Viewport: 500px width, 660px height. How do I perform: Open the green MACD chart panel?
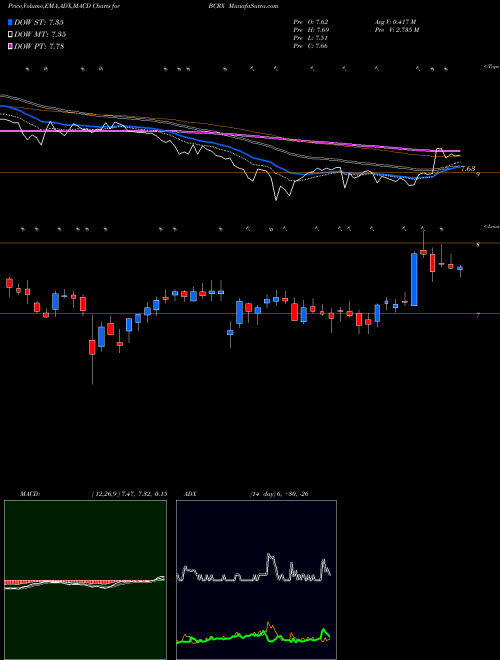(85, 580)
